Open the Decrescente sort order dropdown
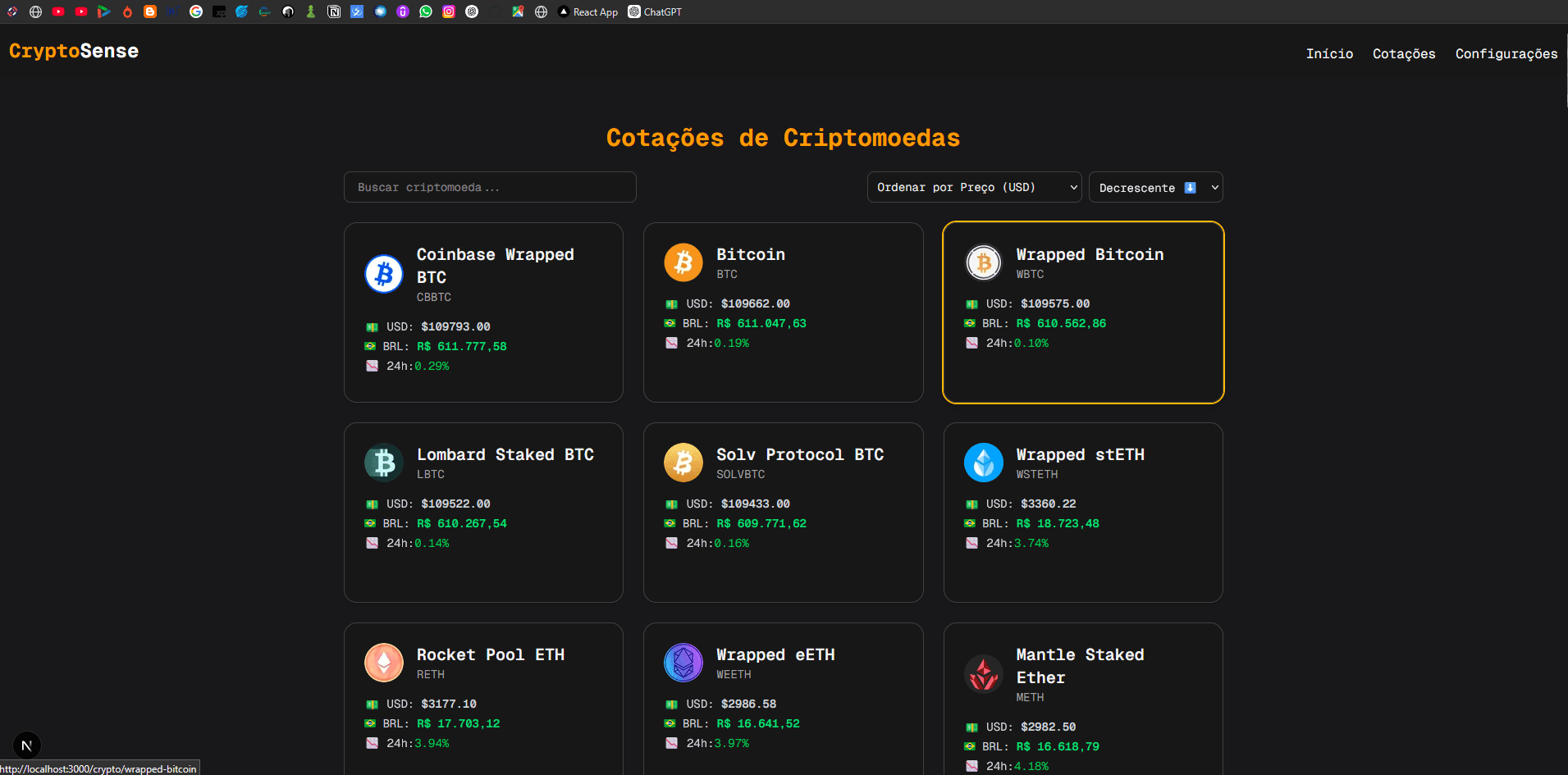Image resolution: width=1568 pixels, height=775 pixels. pyautogui.click(x=1155, y=187)
